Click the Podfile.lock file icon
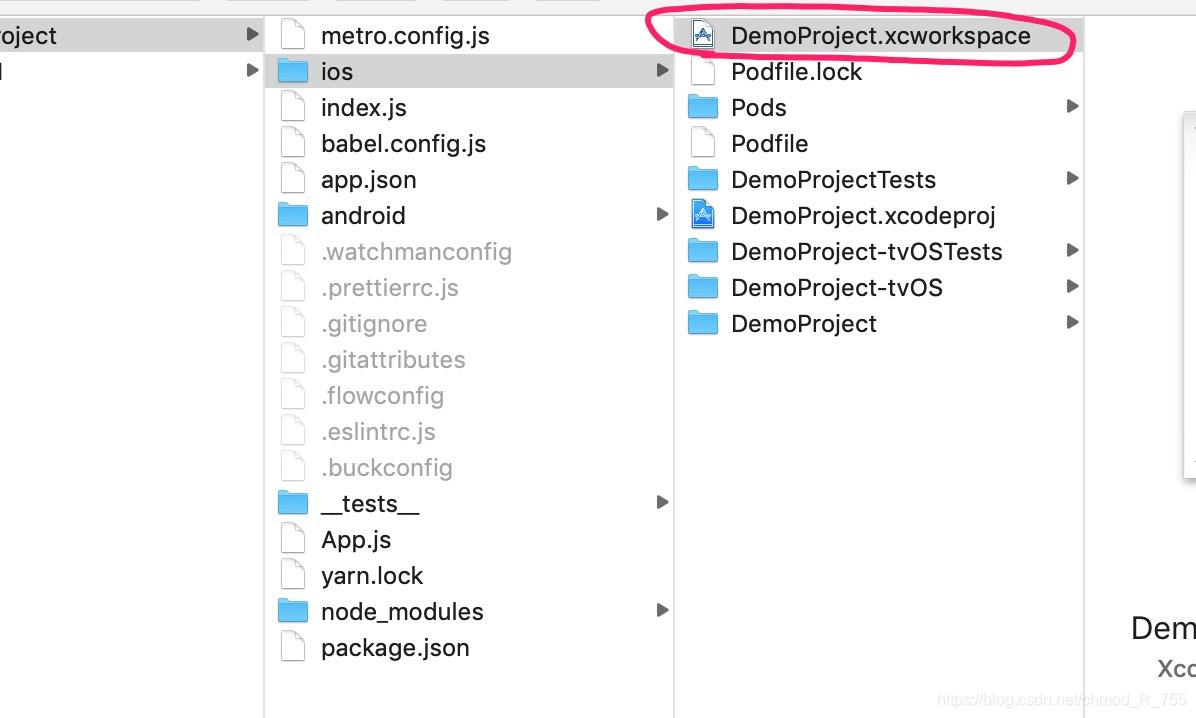 pyautogui.click(x=702, y=71)
